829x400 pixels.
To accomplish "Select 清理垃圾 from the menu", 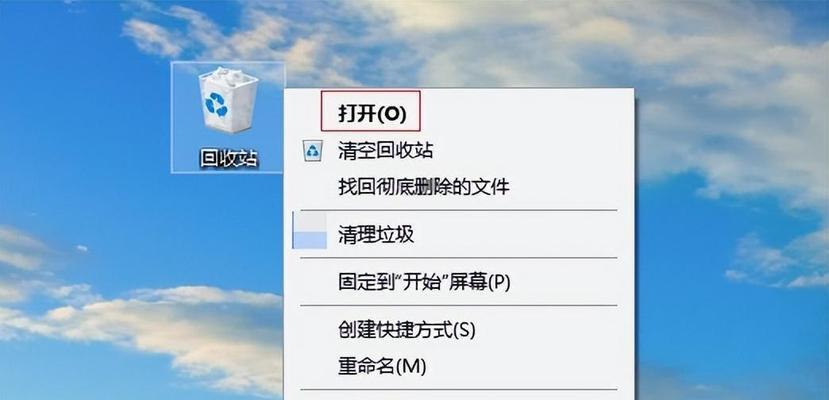I will (376, 234).
